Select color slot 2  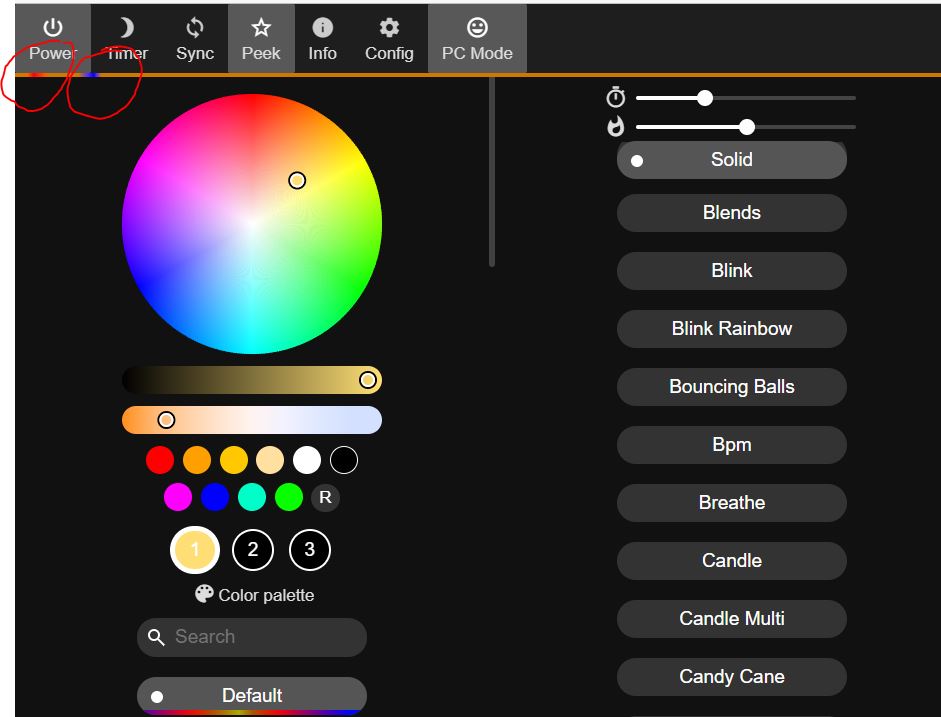(x=253, y=550)
